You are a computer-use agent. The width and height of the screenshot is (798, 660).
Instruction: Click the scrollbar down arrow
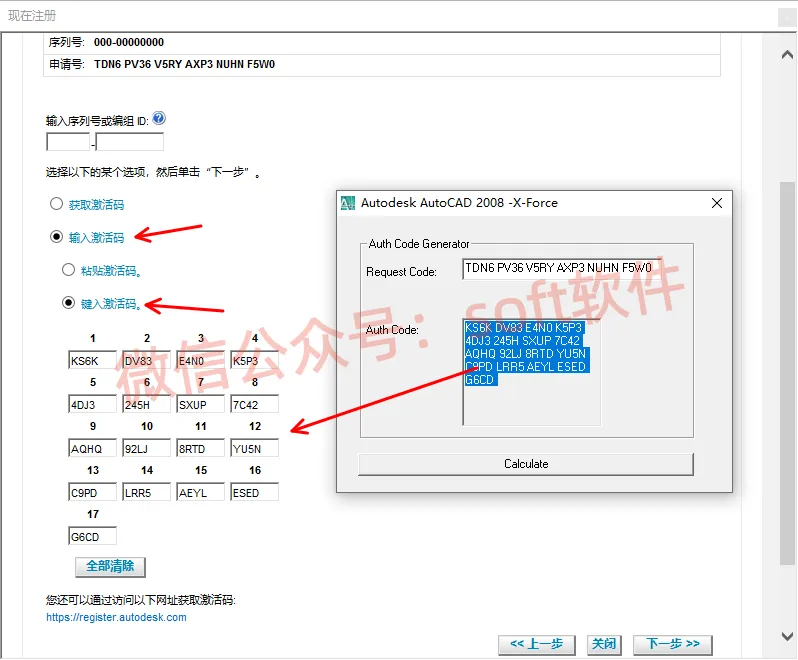pos(787,636)
